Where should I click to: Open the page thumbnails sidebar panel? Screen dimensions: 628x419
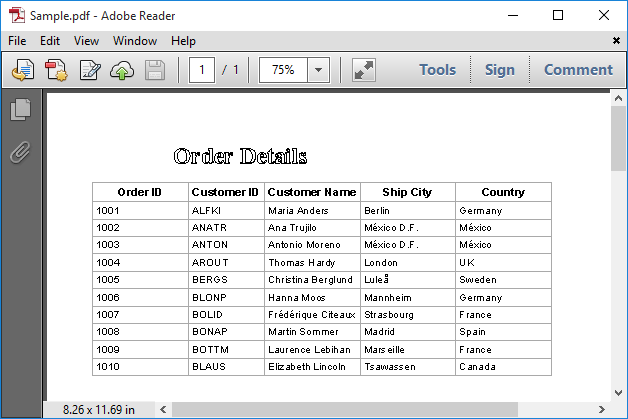point(20,109)
